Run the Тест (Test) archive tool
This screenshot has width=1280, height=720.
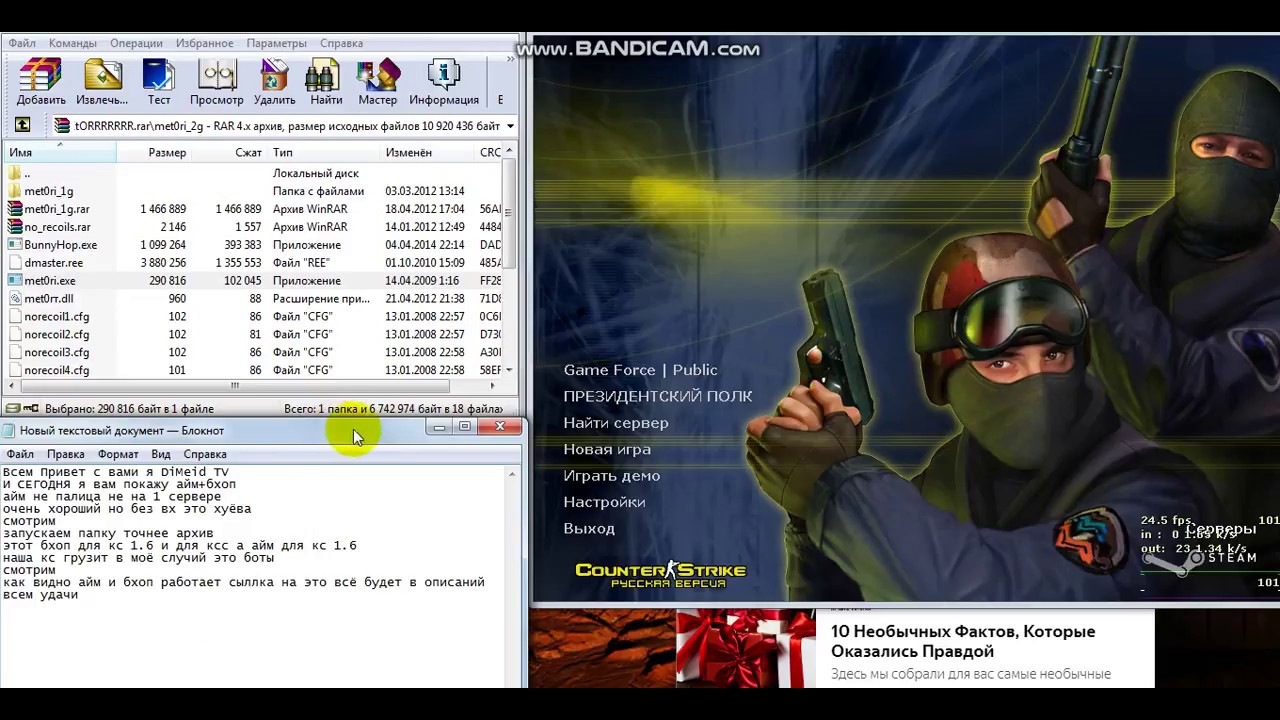159,82
